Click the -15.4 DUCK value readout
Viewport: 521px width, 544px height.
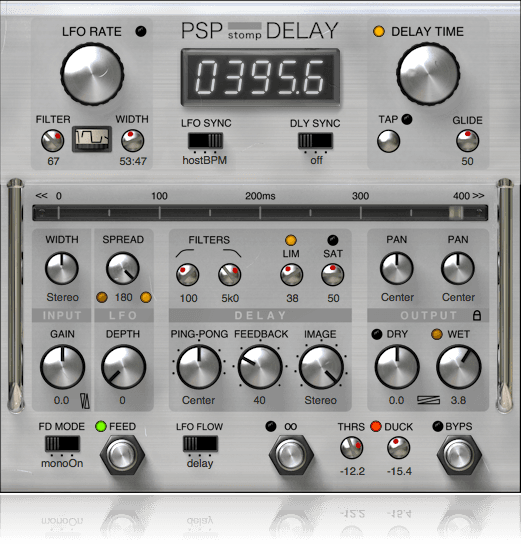click(x=399, y=471)
